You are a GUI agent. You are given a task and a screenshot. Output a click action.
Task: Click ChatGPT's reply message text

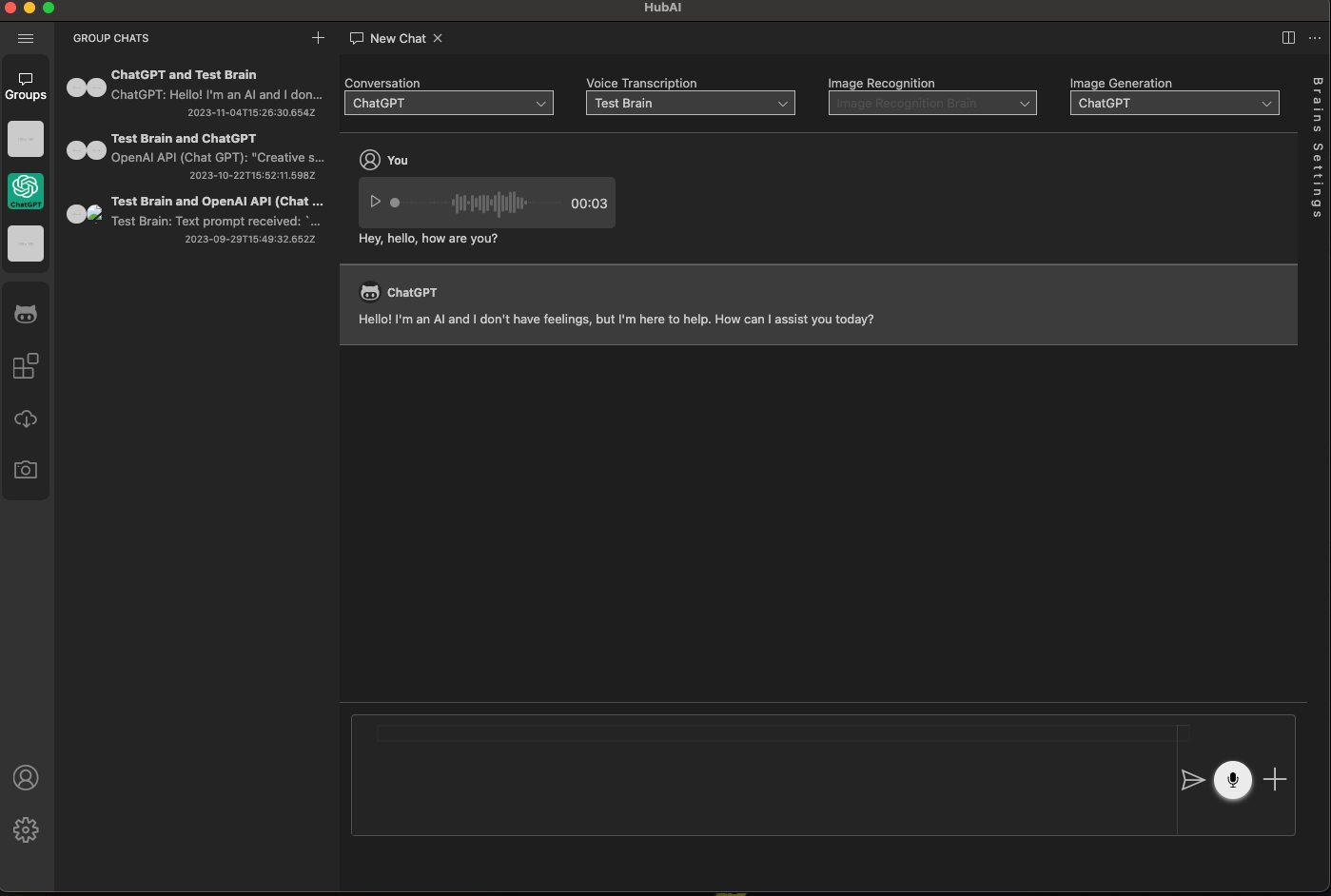pos(616,319)
